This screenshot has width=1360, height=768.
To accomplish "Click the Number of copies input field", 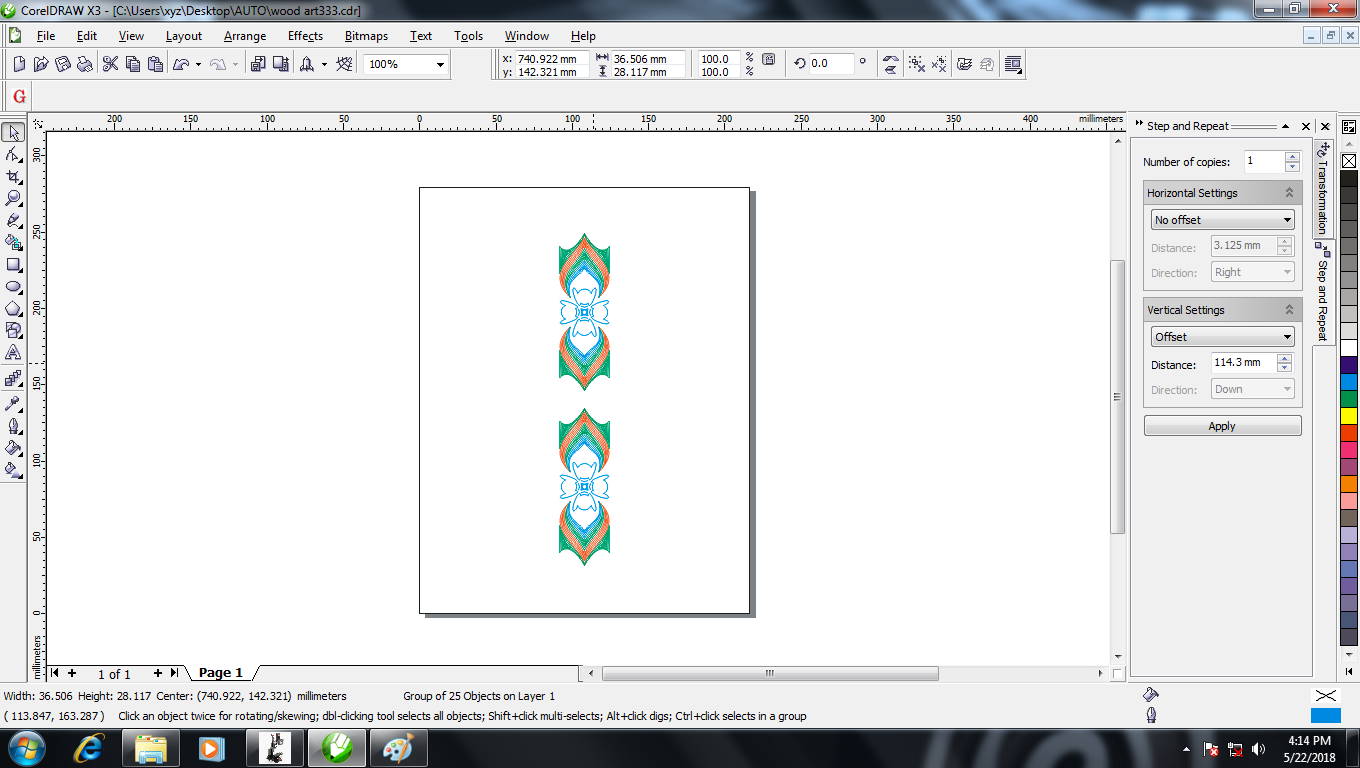I will (1264, 161).
